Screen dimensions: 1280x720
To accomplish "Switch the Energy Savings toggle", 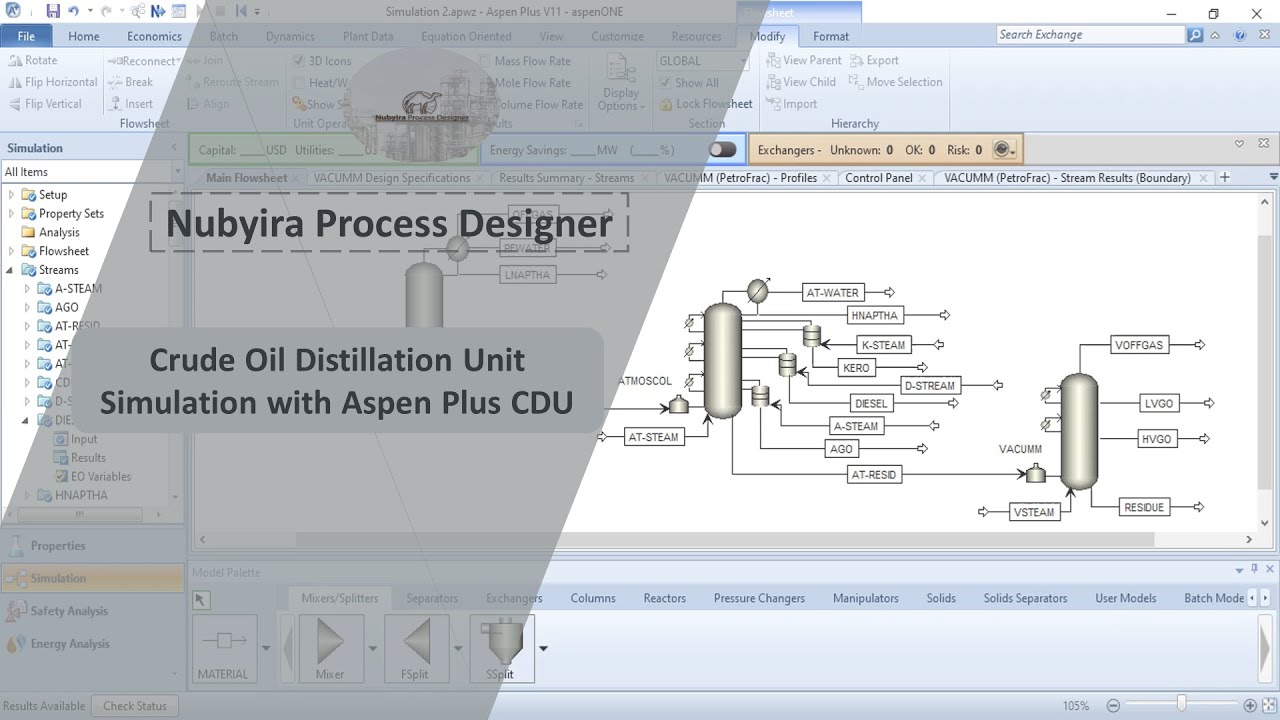I will point(722,150).
